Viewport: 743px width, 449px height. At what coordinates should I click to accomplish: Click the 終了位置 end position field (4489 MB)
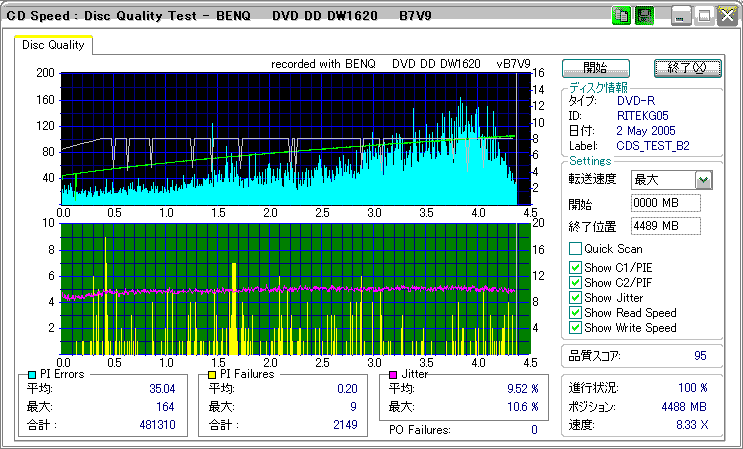[x=666, y=225]
